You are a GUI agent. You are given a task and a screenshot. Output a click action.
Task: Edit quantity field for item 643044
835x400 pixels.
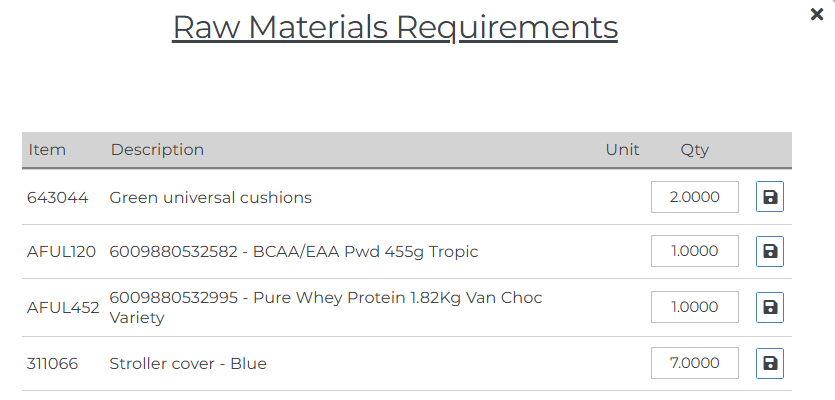[694, 198]
